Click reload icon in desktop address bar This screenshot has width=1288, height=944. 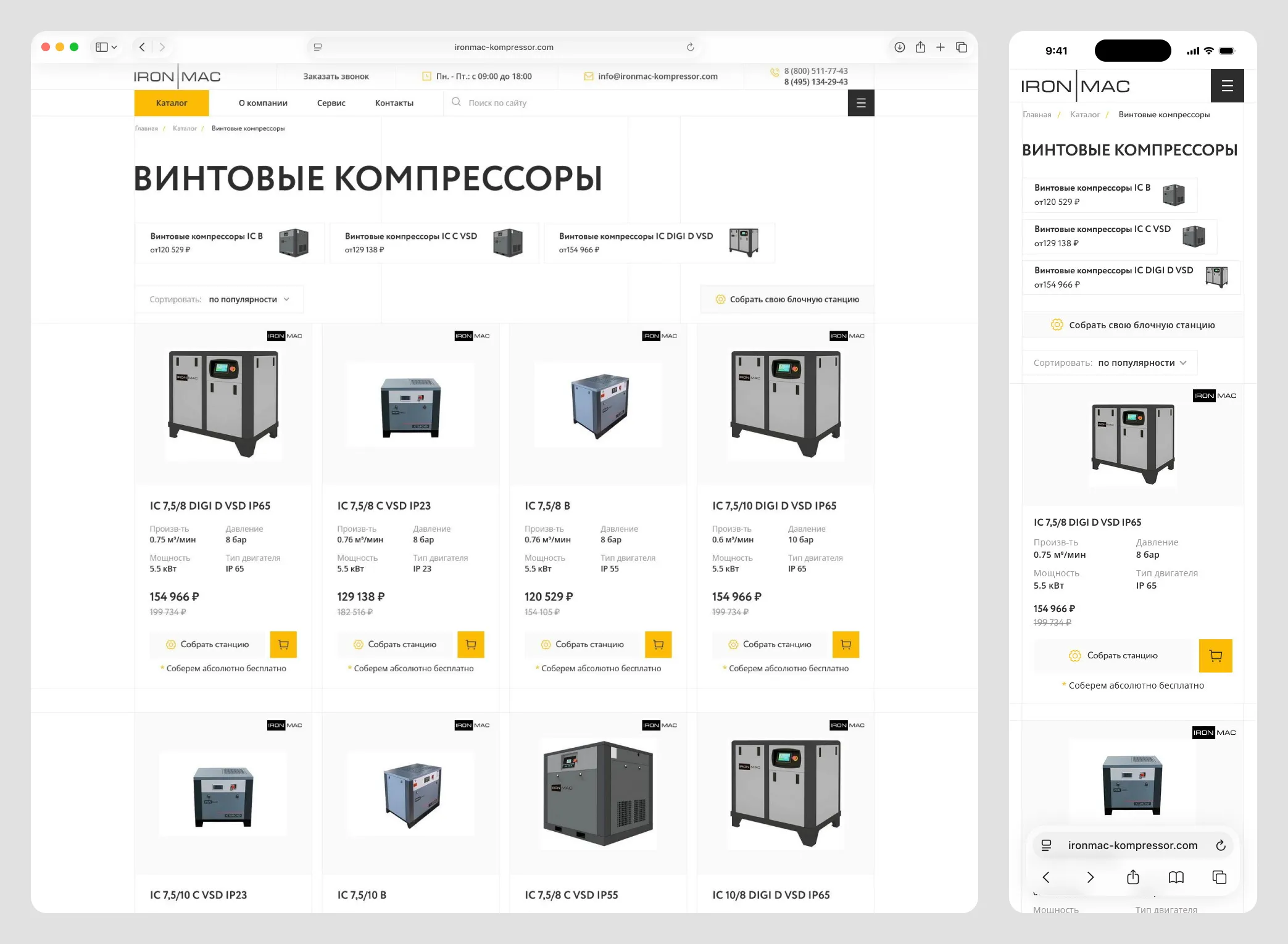(x=691, y=47)
